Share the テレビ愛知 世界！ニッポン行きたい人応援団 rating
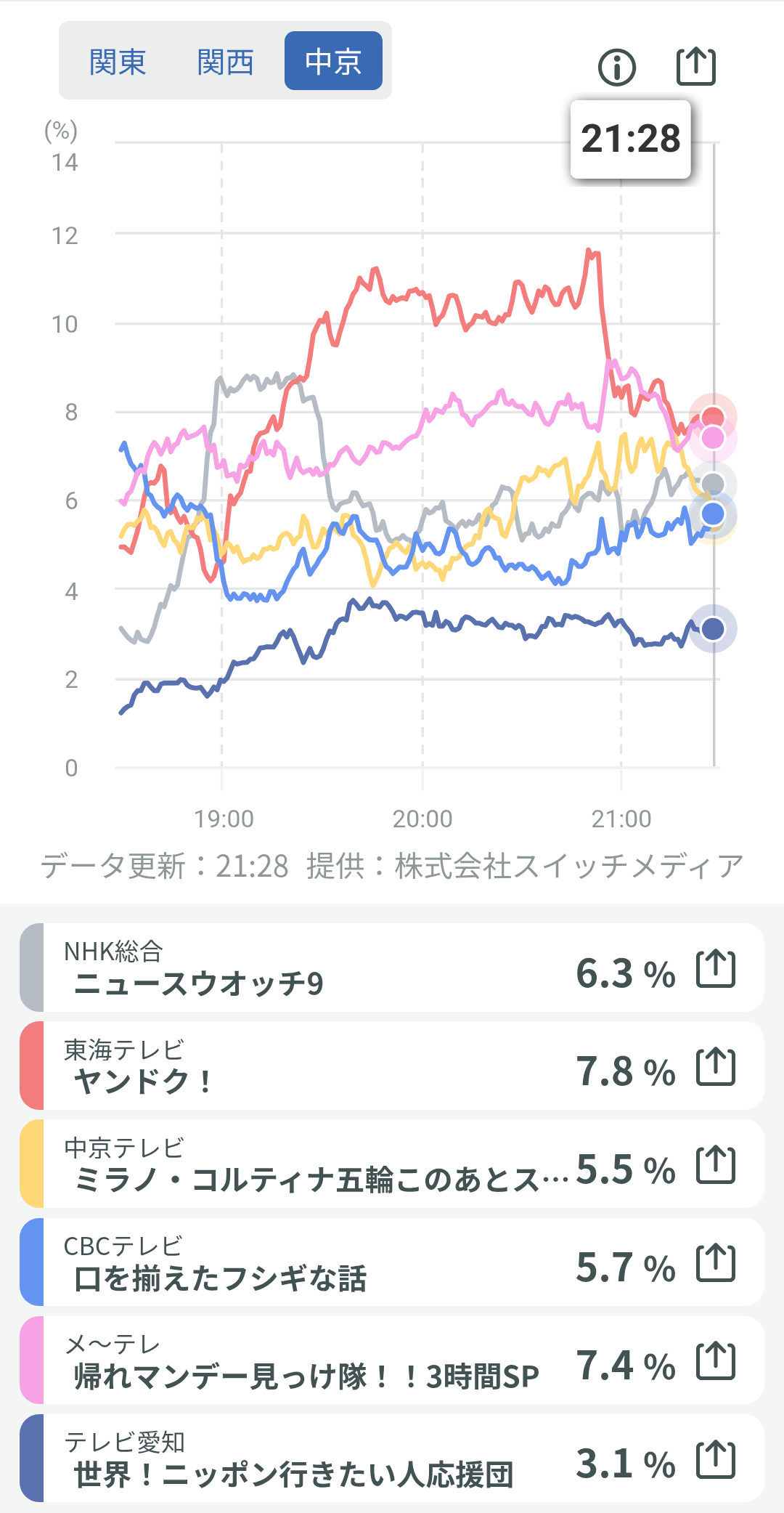This screenshot has width=784, height=1513. [x=716, y=1459]
